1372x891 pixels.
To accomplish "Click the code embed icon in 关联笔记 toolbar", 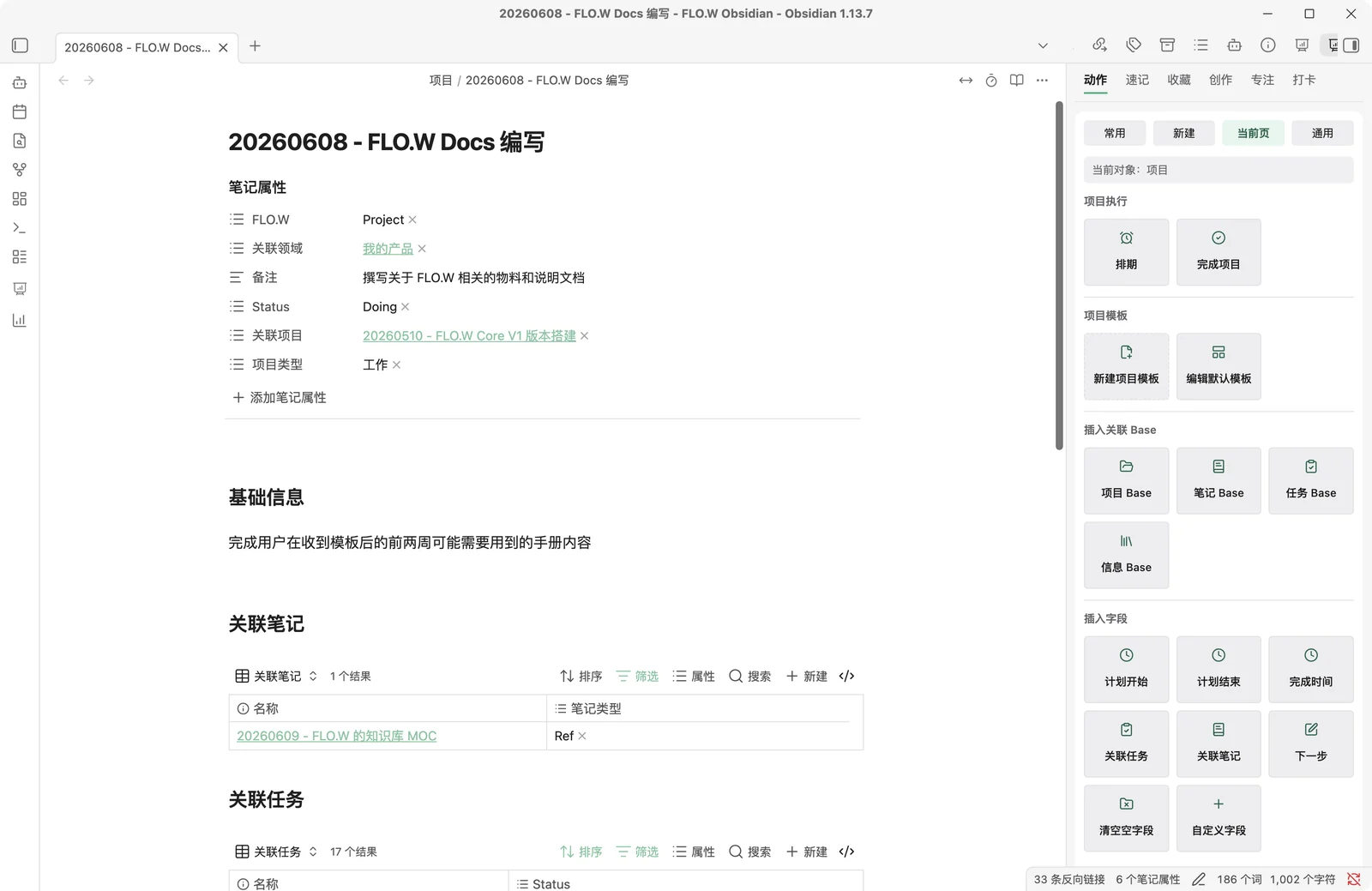I will tap(846, 677).
